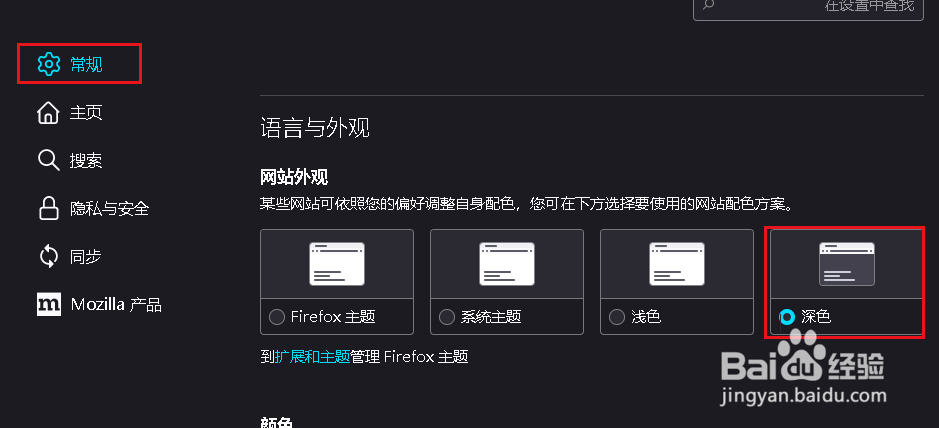
Task: Click the General gear icon
Action: [49, 64]
